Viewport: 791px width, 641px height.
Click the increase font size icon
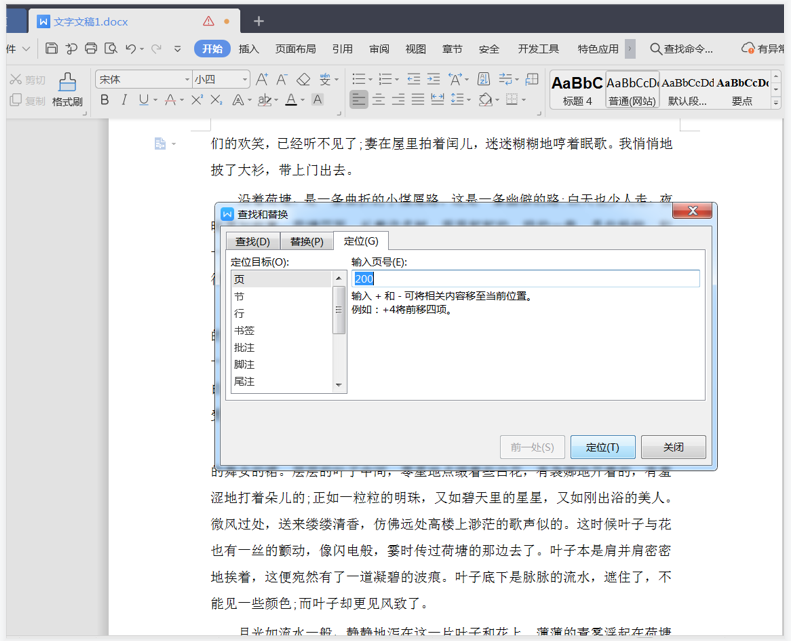[262, 79]
